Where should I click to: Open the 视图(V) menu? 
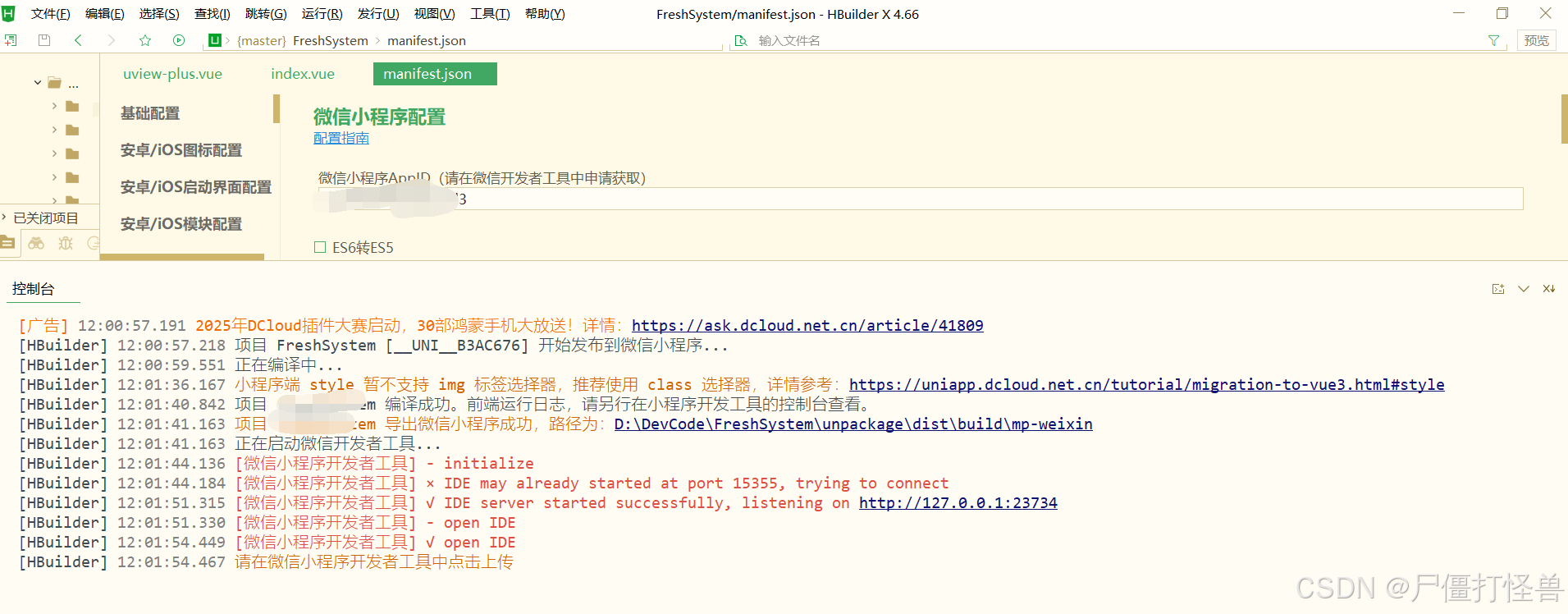click(434, 14)
